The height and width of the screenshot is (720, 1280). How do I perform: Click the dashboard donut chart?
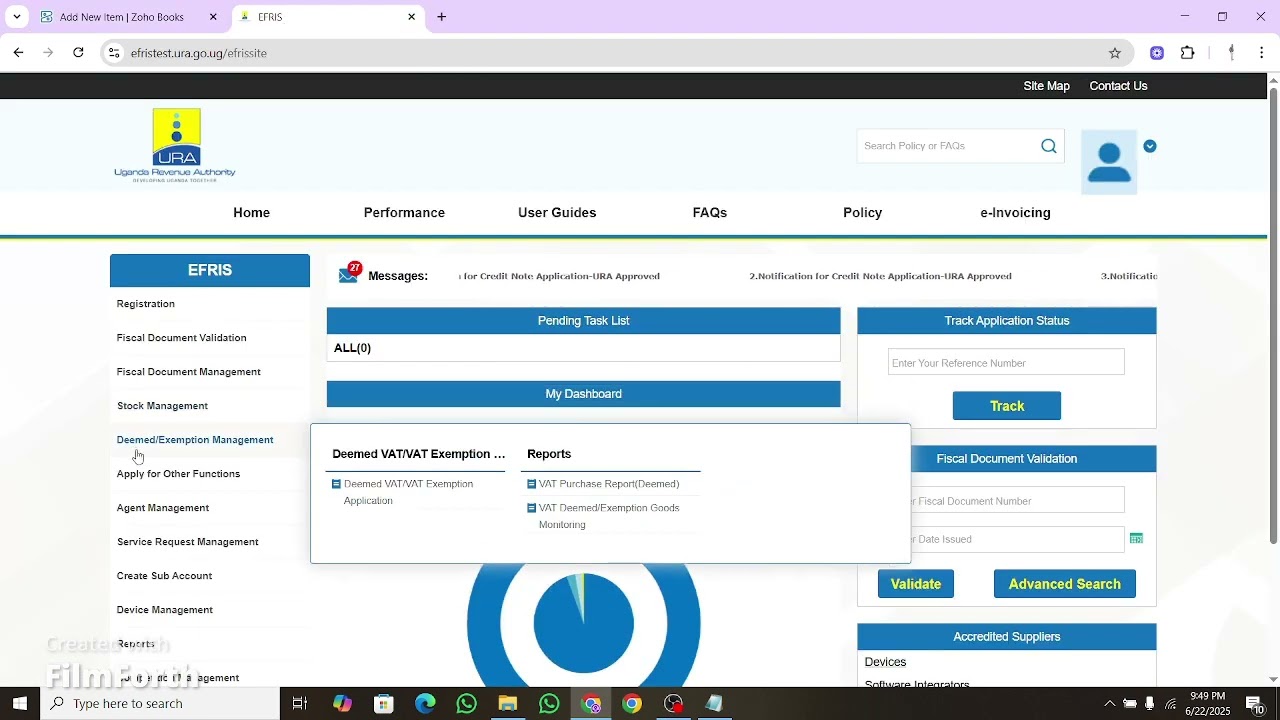tap(584, 624)
